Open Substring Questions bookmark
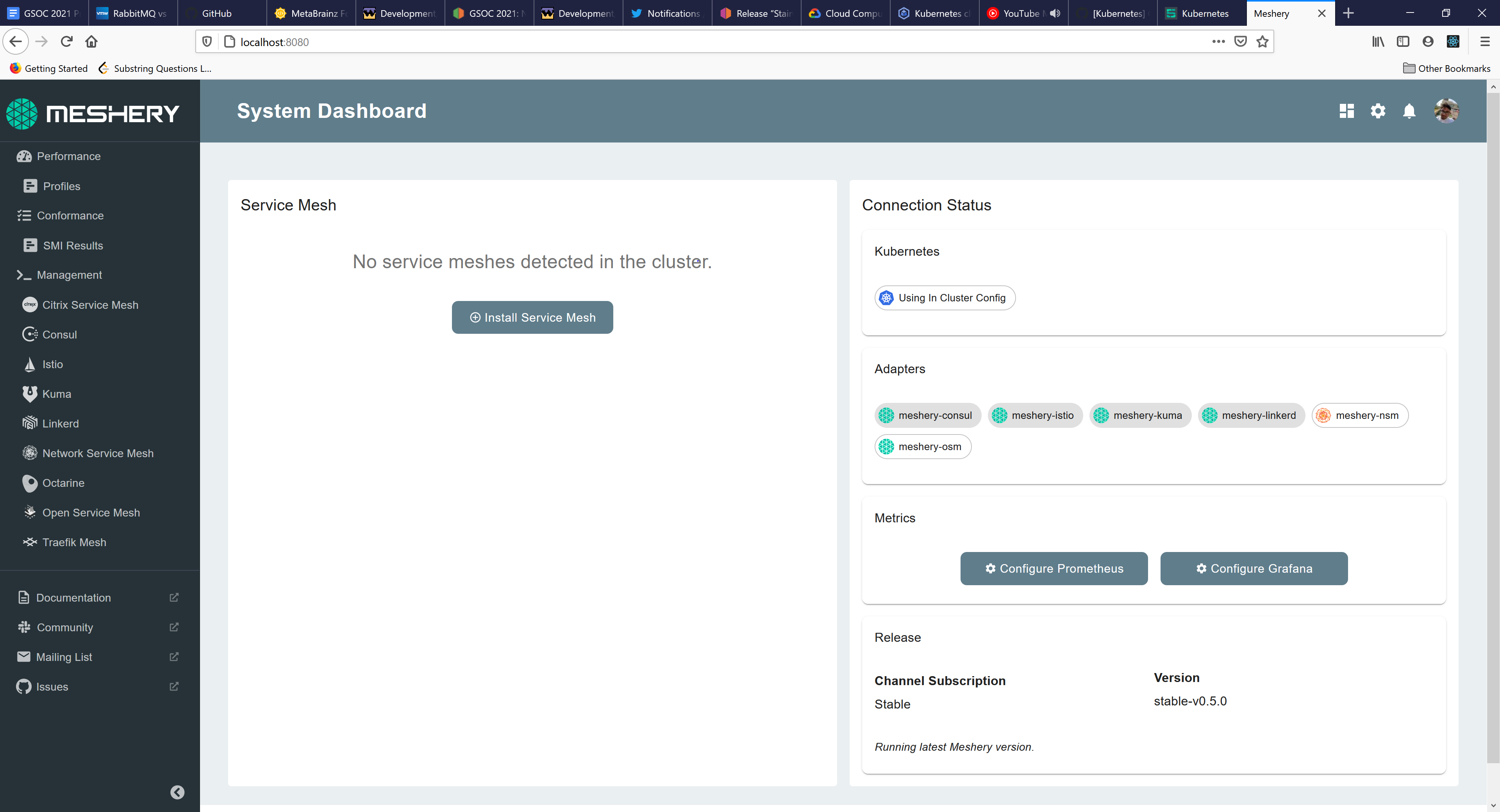This screenshot has width=1500, height=812. click(155, 68)
